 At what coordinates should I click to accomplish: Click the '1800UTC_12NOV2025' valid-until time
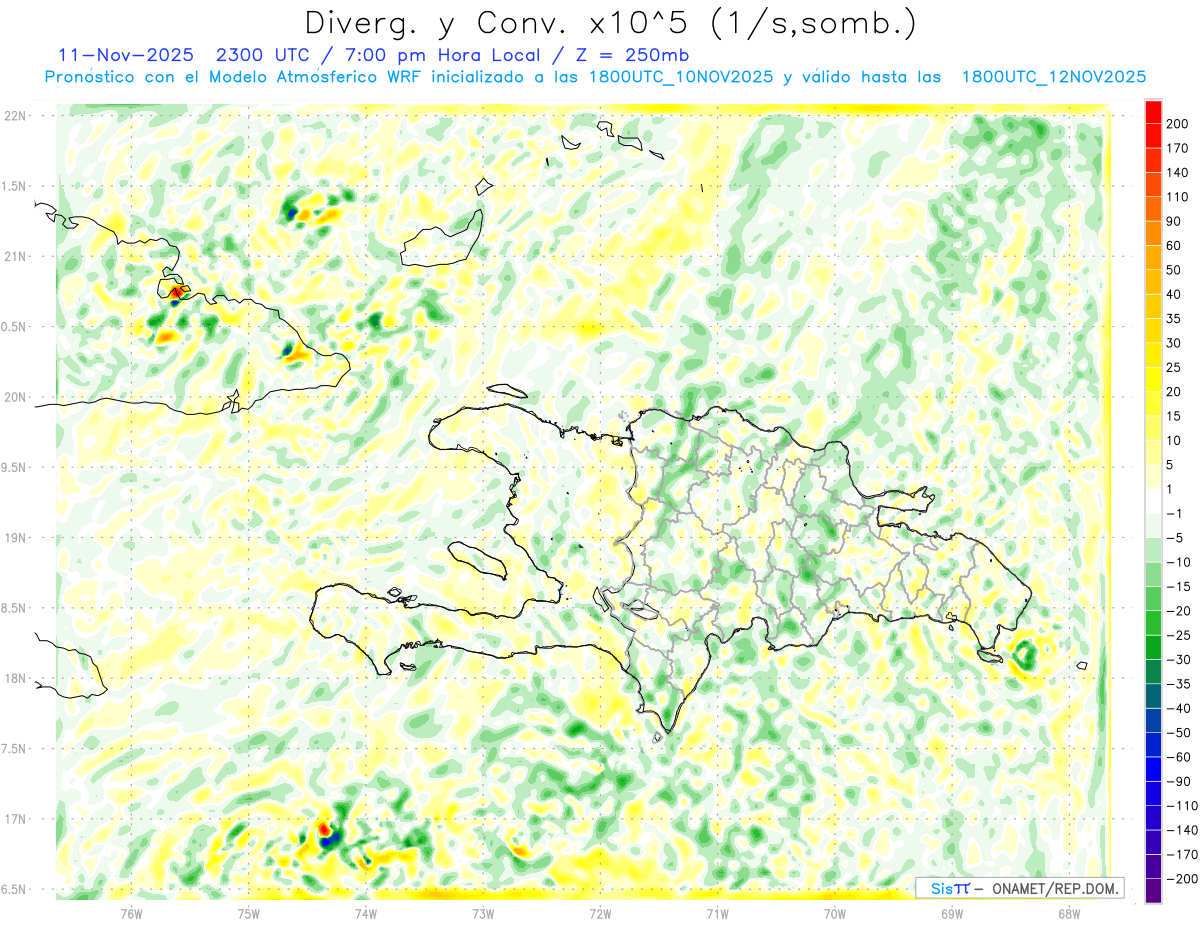(x=1053, y=77)
